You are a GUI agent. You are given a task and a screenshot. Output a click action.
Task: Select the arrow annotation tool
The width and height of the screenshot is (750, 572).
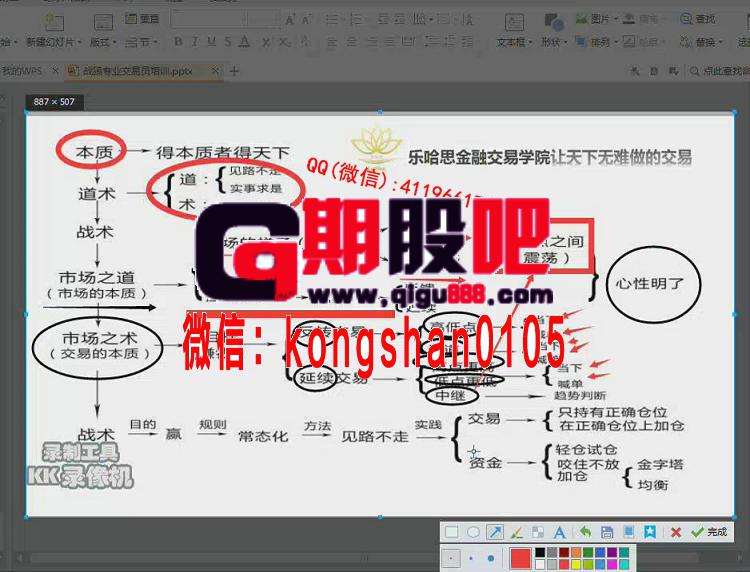click(x=495, y=532)
